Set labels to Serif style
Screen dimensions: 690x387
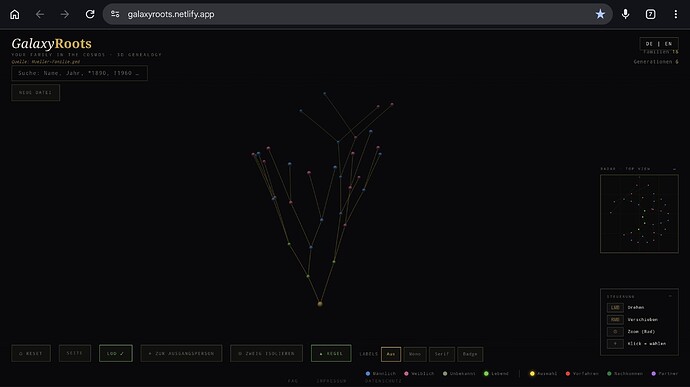(x=442, y=354)
